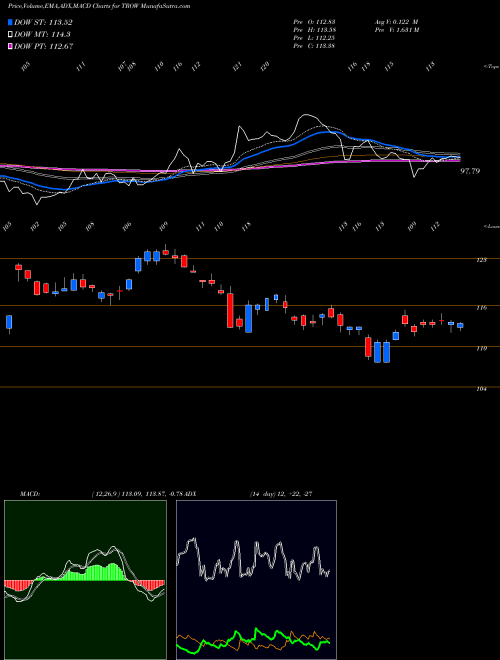Click the 110 price level label on right axis

coord(482,349)
